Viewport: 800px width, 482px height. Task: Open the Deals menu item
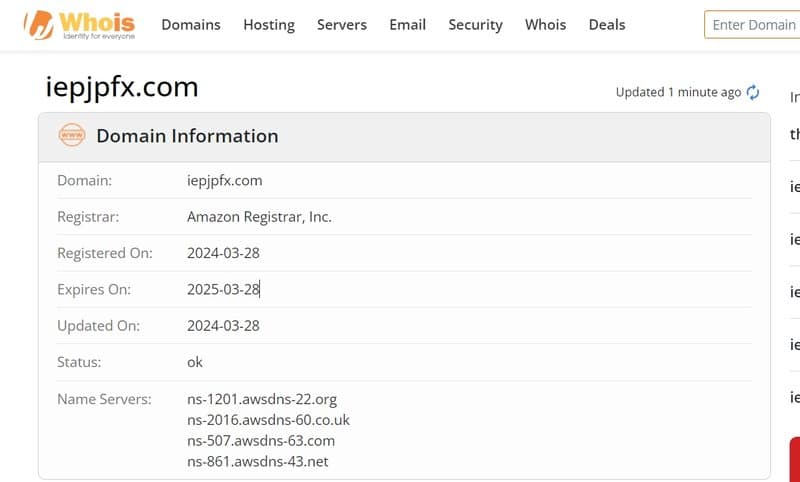(607, 24)
